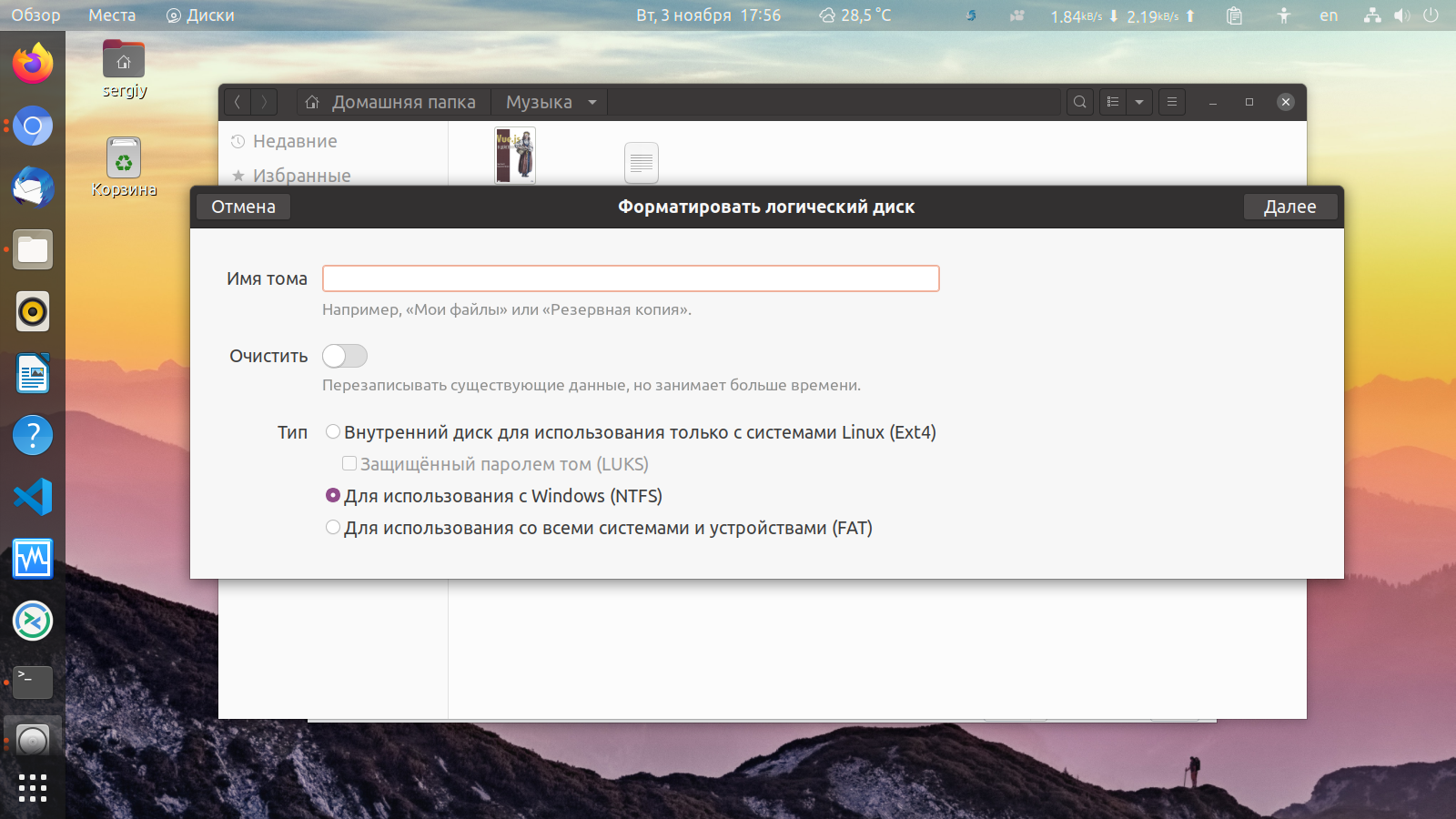
Task: Switch the Files window to list view
Action: [1113, 102]
